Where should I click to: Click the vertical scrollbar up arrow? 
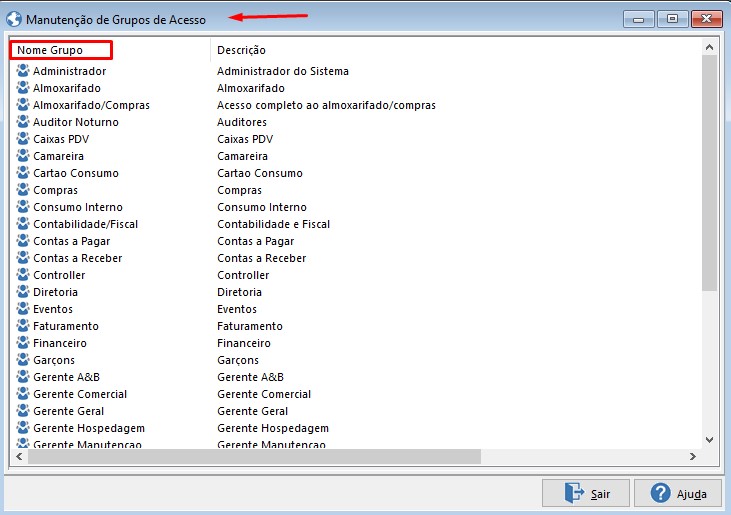point(710,47)
